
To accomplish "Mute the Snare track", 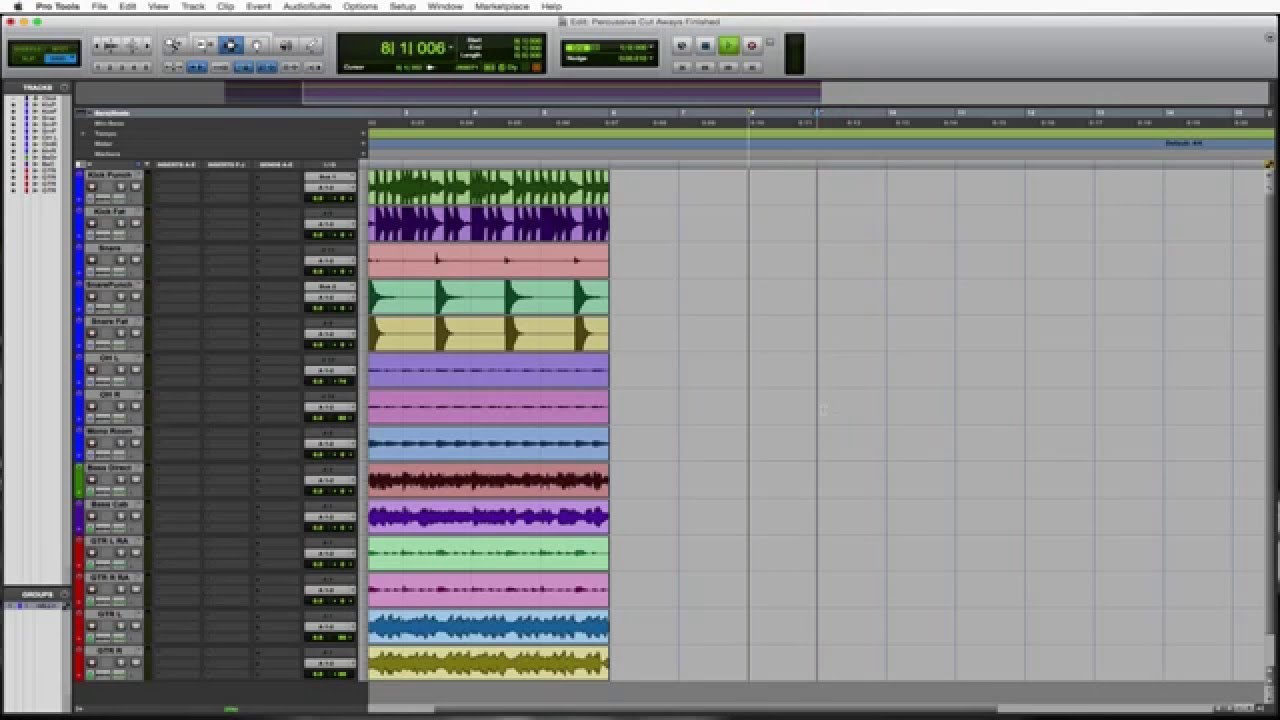I will [135, 260].
